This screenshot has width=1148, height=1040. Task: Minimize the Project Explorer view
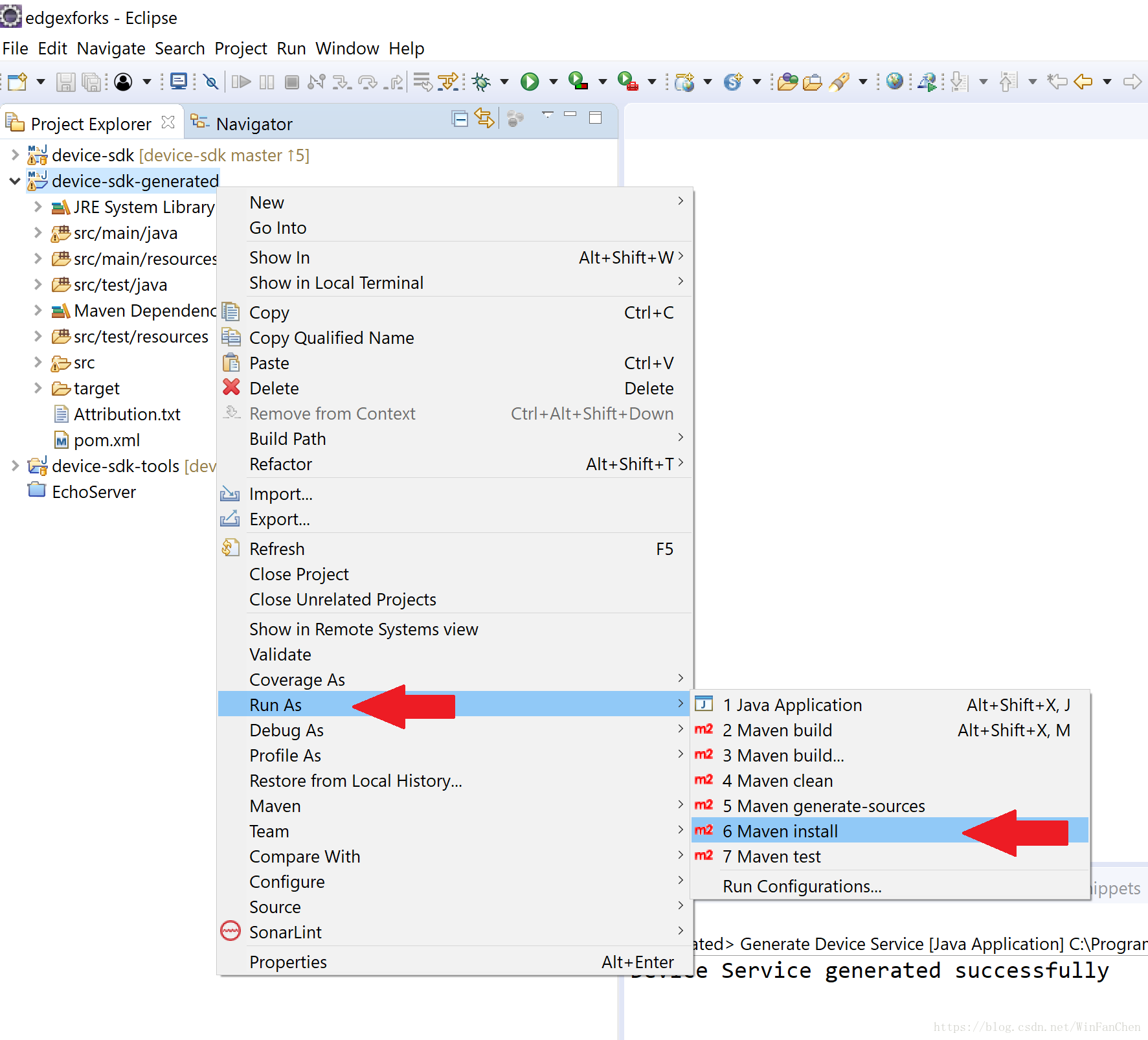570,115
